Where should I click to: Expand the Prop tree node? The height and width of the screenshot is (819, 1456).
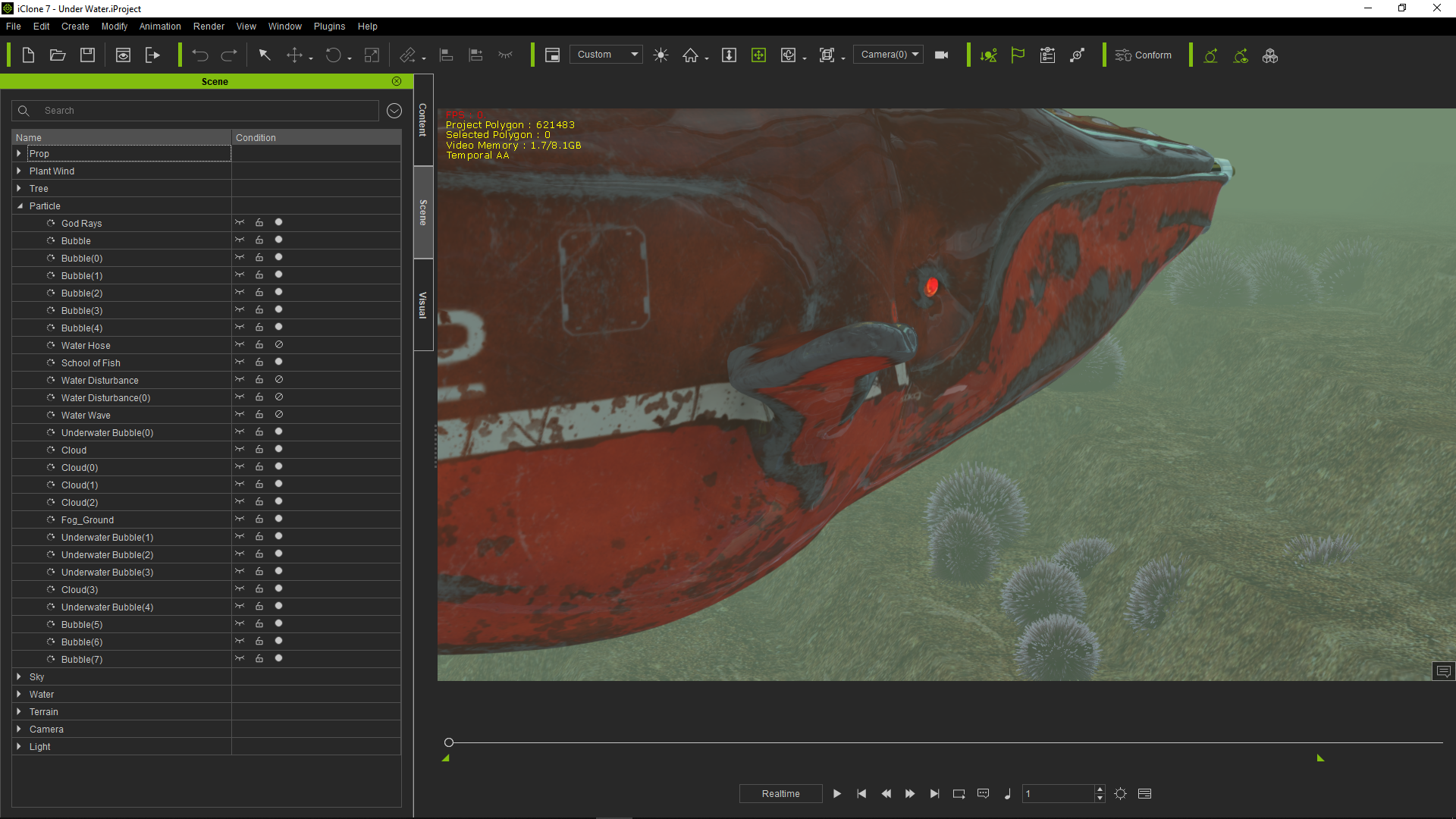tap(19, 153)
